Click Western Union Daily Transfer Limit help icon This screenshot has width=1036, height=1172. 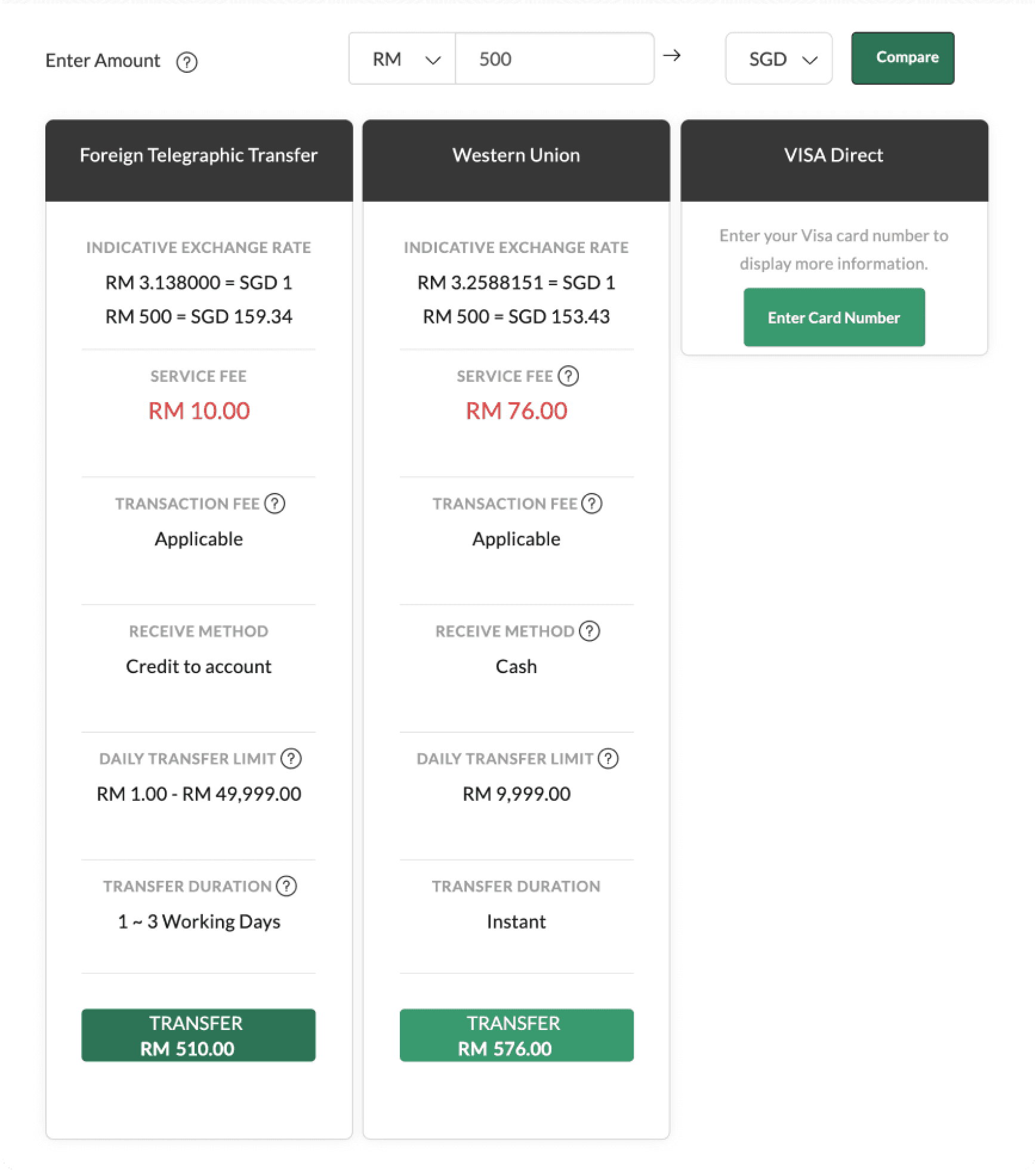pos(608,758)
